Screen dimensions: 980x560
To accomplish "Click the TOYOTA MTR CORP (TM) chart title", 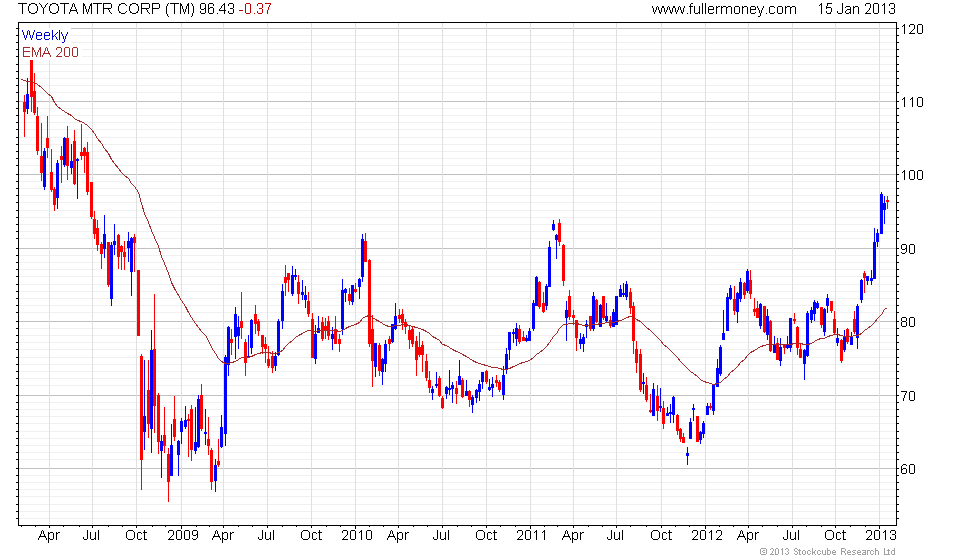I will pyautogui.click(x=106, y=9).
